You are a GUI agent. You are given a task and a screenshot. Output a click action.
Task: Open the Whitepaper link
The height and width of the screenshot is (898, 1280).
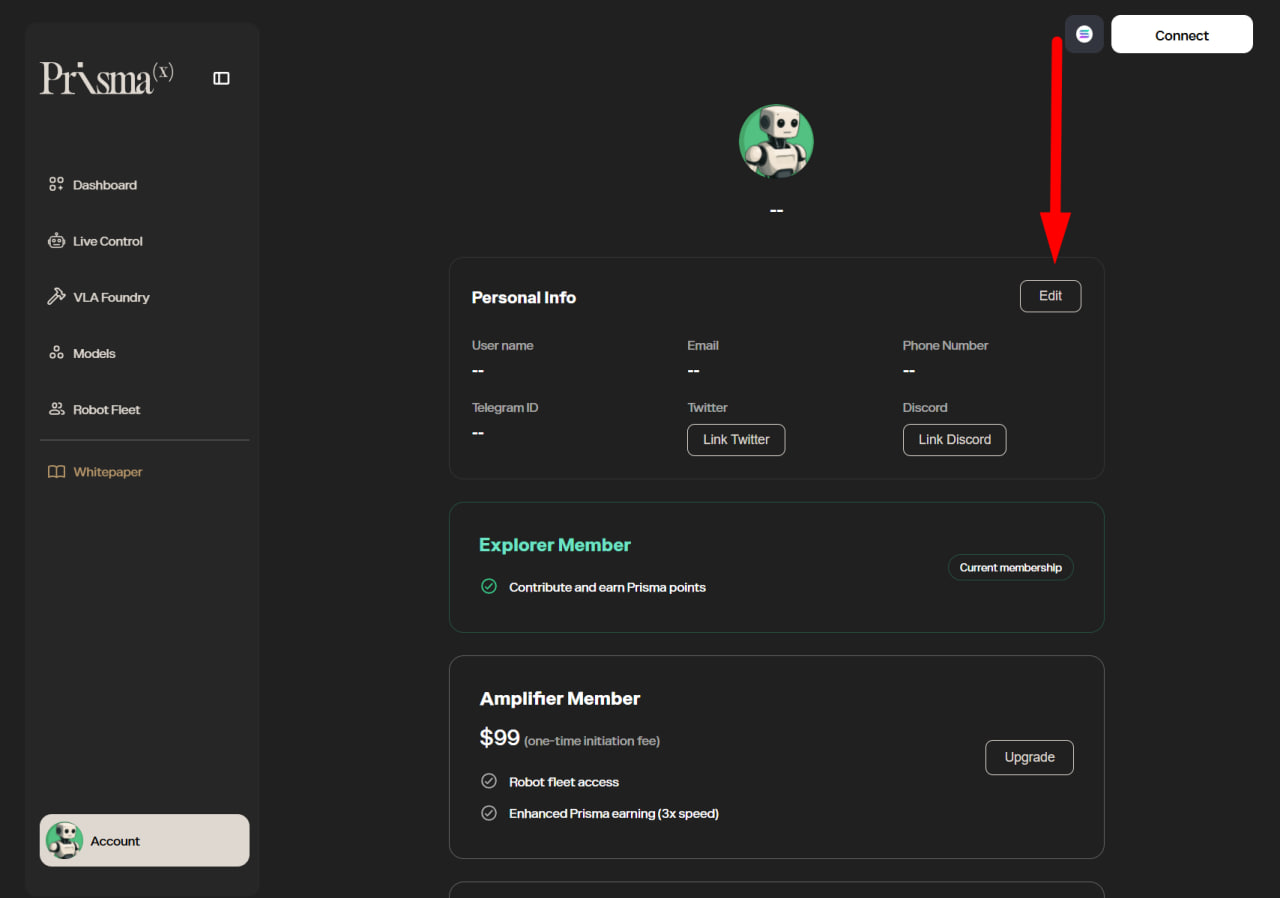click(x=108, y=472)
